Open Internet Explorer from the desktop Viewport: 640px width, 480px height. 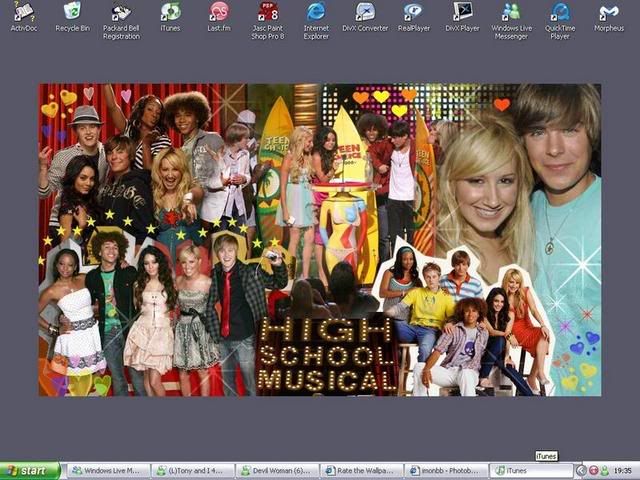coord(316,12)
